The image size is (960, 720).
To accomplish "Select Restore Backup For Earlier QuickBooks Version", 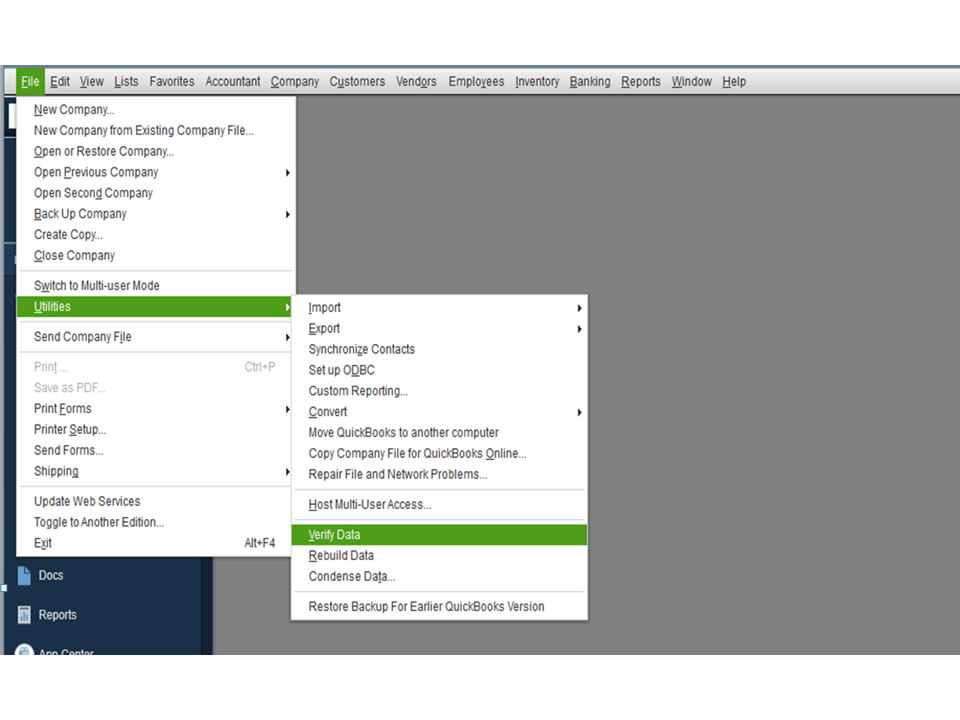I will (x=440, y=606).
